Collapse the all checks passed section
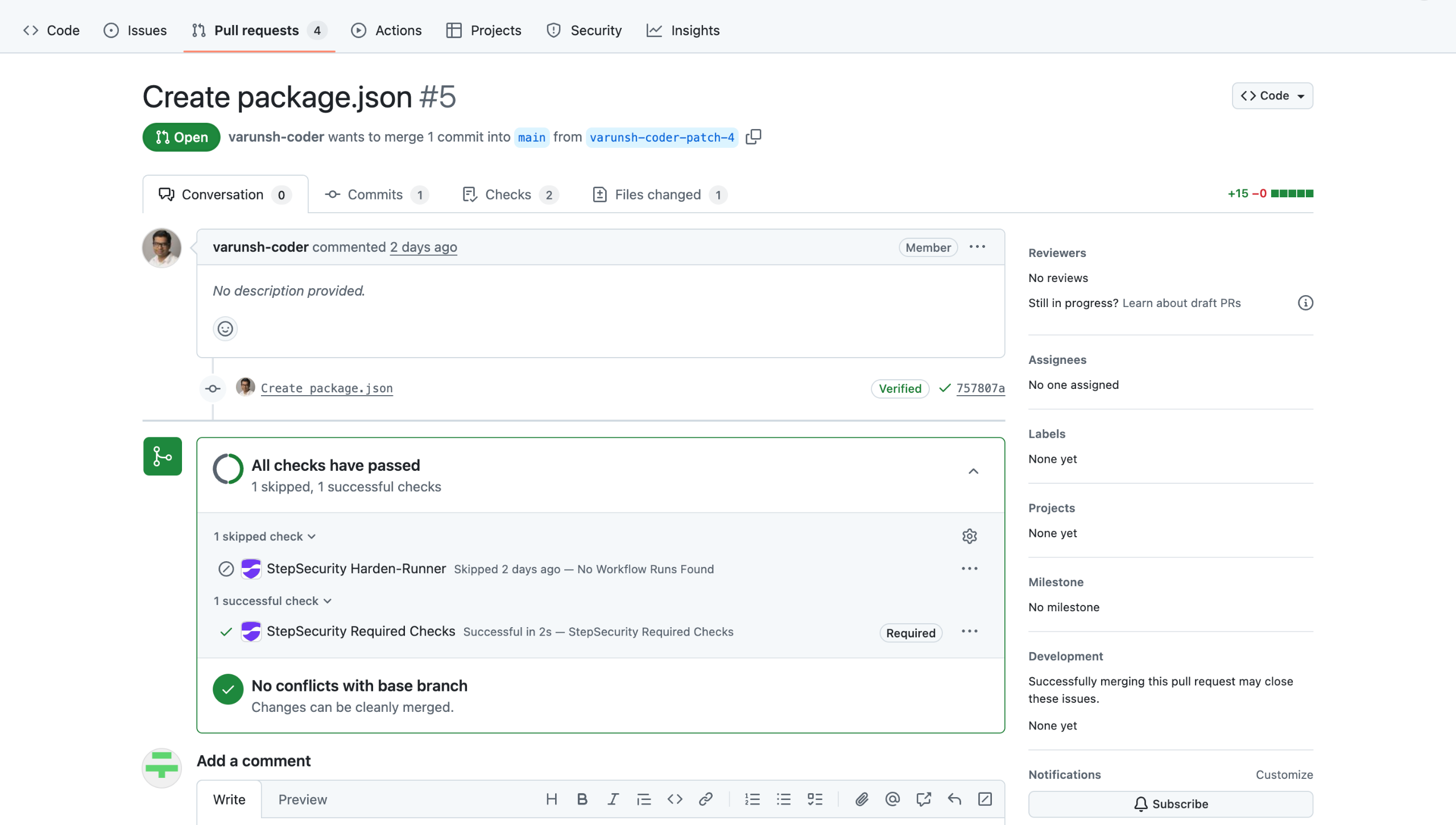This screenshot has height=825, width=1456. click(x=973, y=471)
